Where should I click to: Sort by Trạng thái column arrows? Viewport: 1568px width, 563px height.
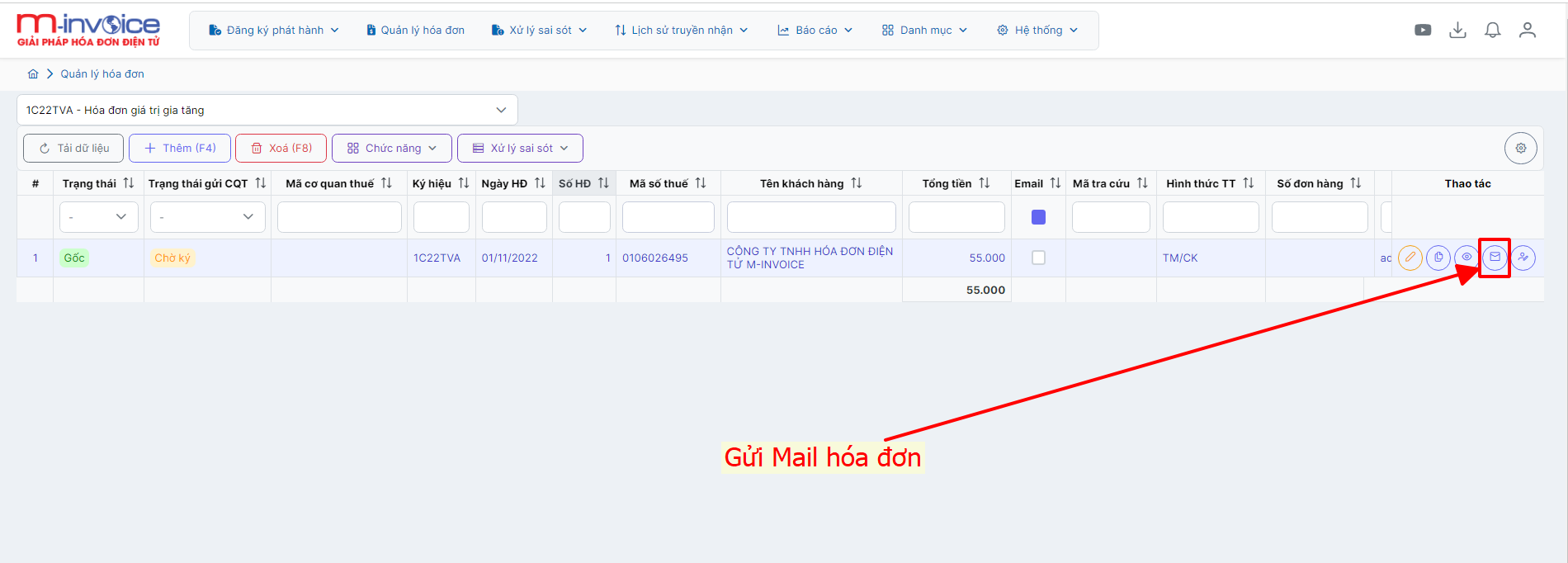(x=129, y=183)
